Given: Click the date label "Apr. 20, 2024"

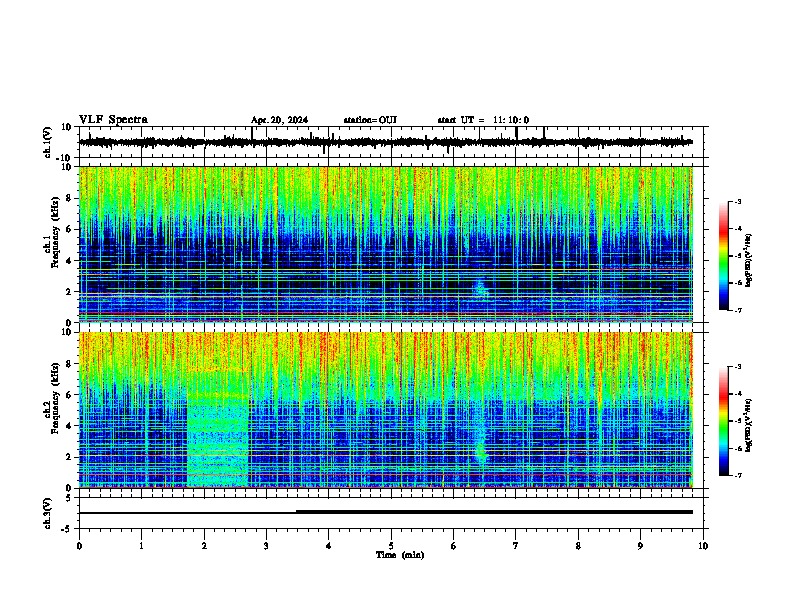Looking at the screenshot, I should click(x=279, y=120).
